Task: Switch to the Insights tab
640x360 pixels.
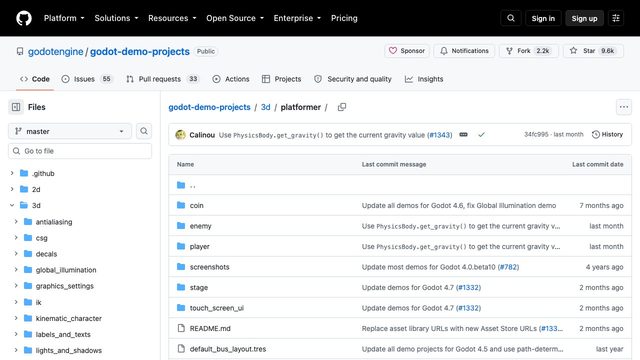Action: pyautogui.click(x=424, y=79)
